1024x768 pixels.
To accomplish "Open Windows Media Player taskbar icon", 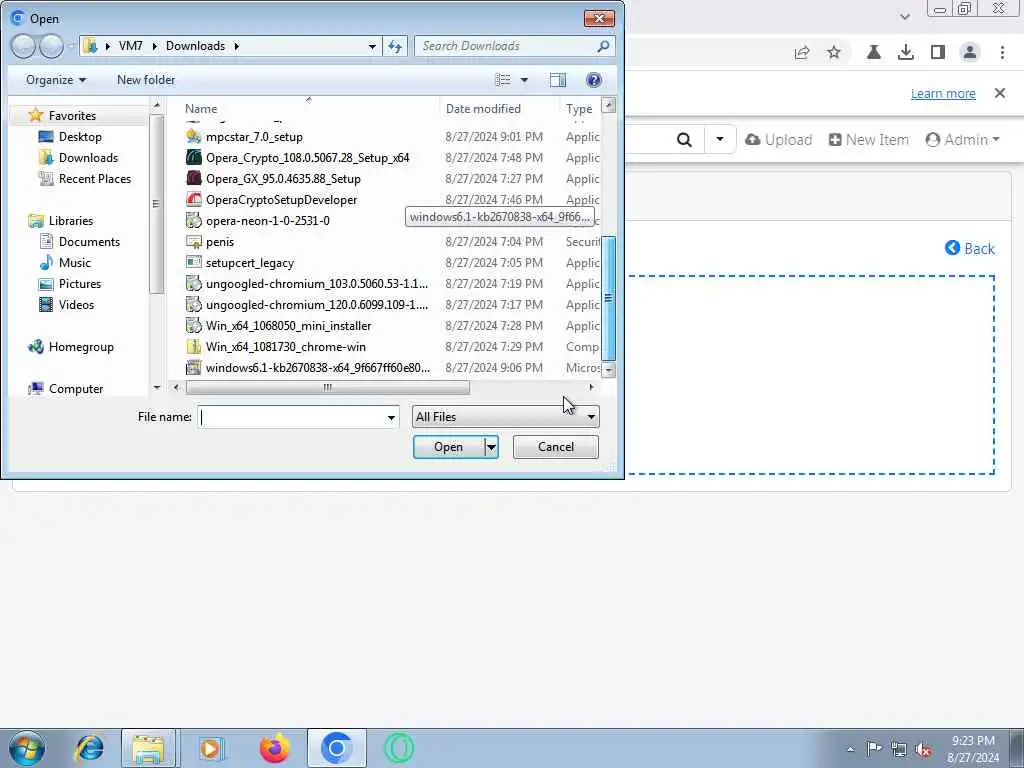I will point(212,748).
